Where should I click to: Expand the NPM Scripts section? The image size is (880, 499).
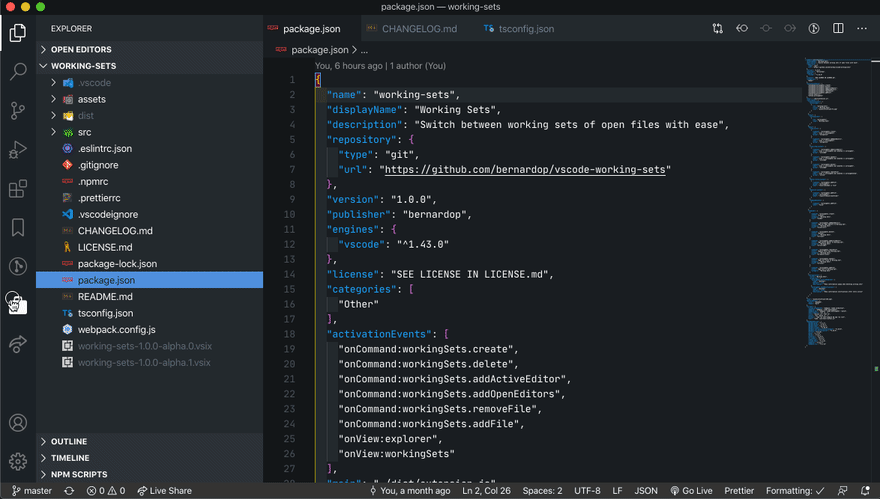(x=149, y=474)
